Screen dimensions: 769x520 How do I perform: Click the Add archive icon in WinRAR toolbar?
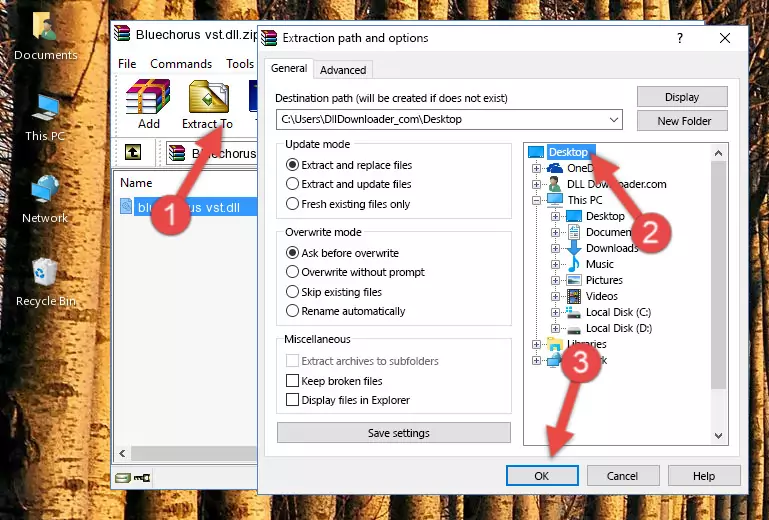click(148, 97)
